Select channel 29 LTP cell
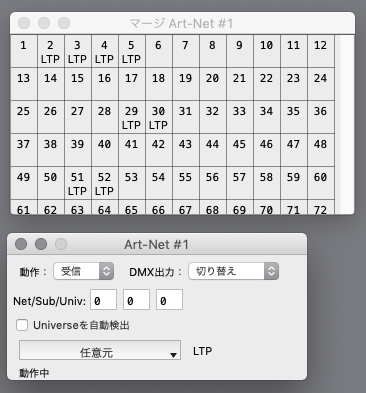This screenshot has height=393, width=366. (x=132, y=117)
